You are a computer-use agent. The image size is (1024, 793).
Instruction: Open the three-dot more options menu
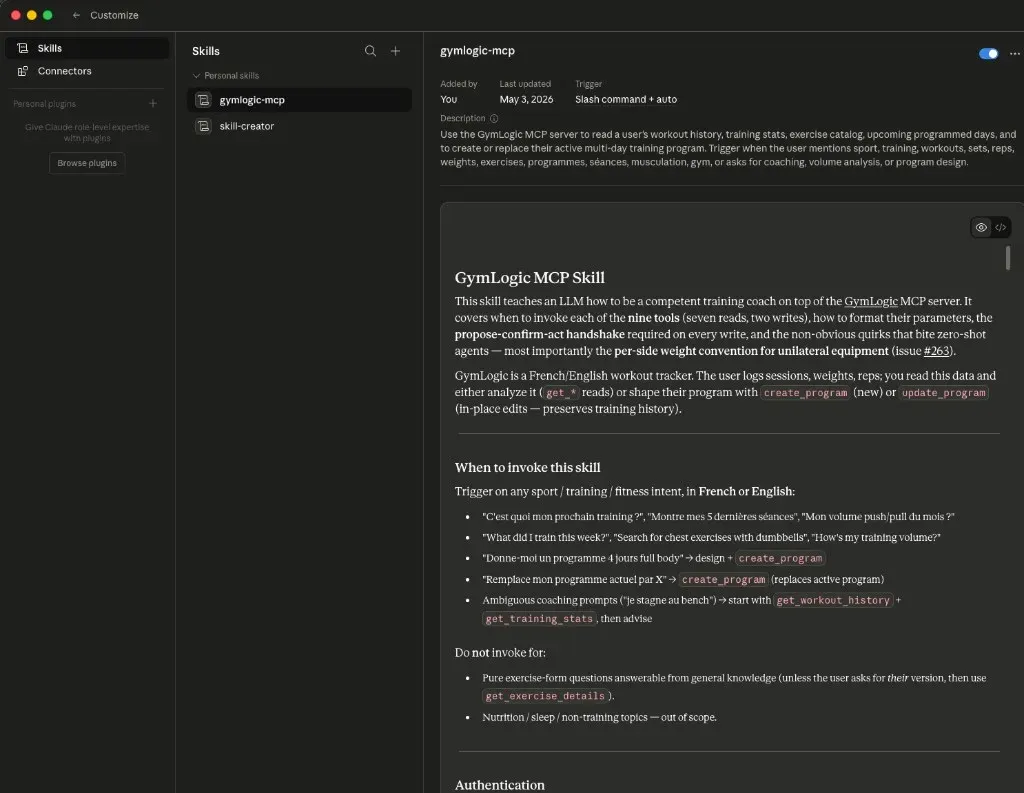[1014, 54]
